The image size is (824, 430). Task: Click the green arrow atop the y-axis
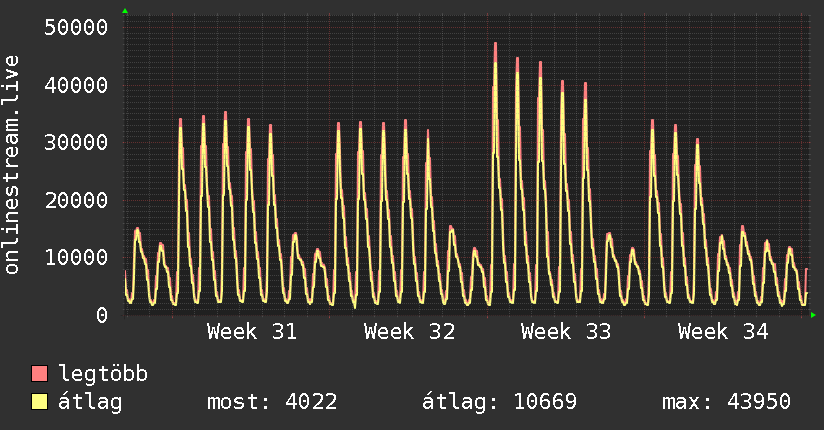pyautogui.click(x=125, y=11)
